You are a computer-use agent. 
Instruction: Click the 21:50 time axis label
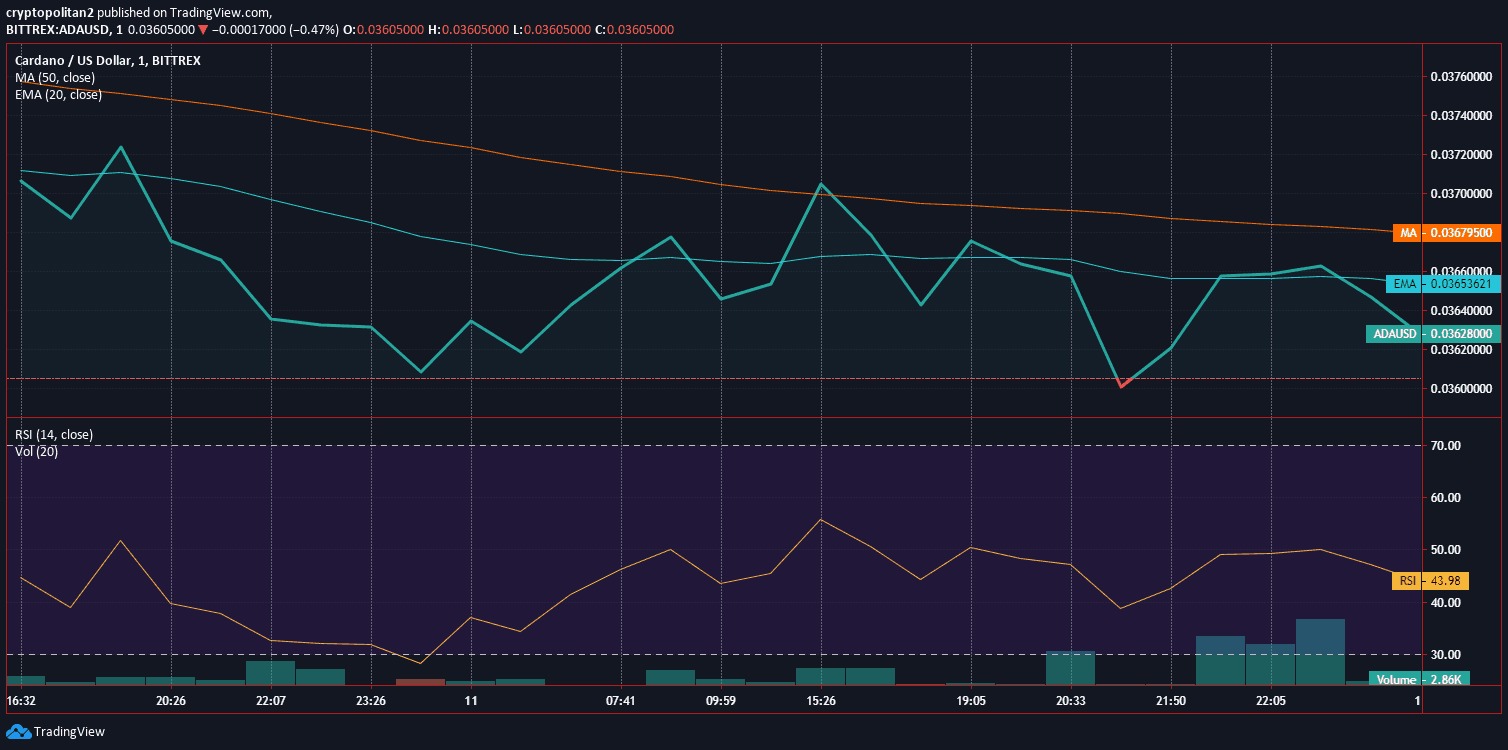pos(1171,701)
